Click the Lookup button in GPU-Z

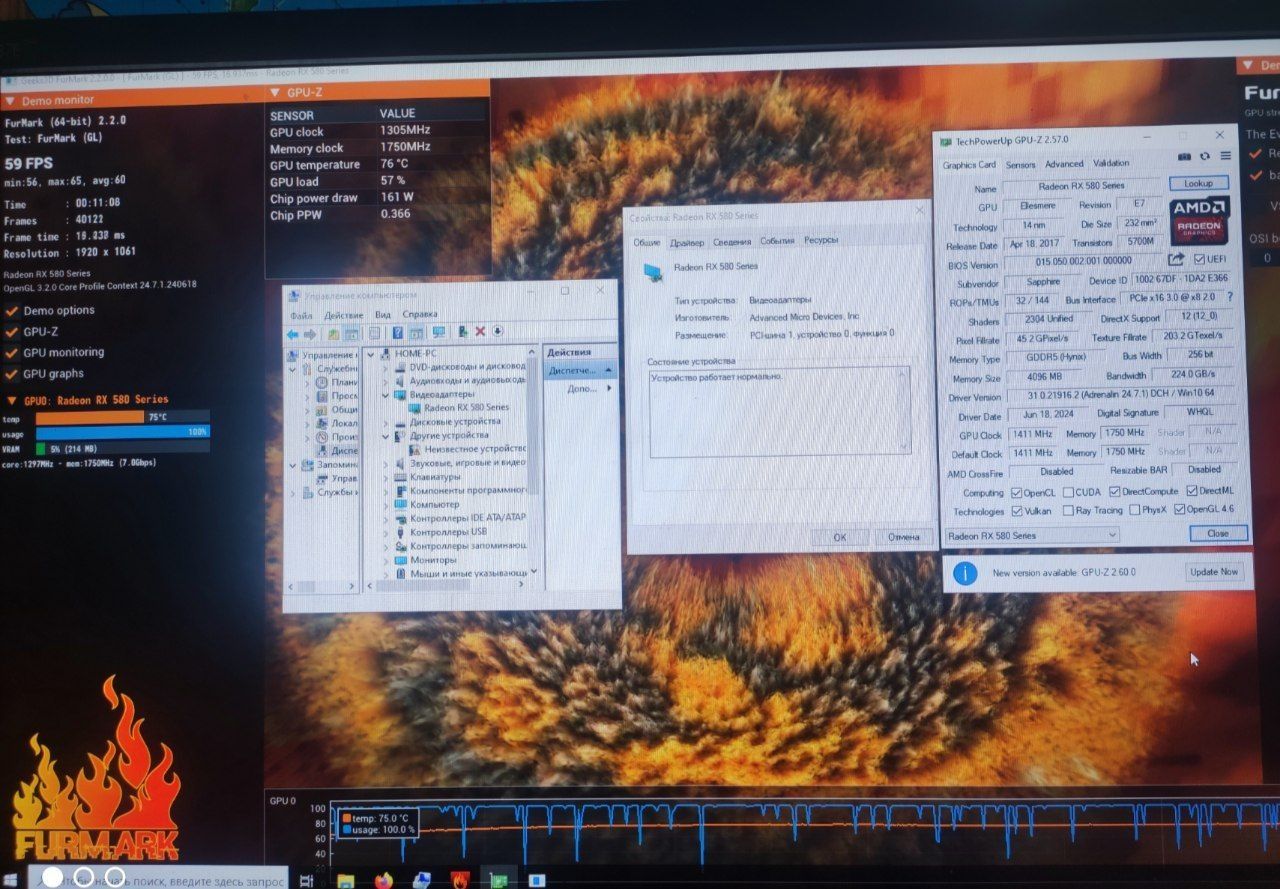pyautogui.click(x=1198, y=184)
